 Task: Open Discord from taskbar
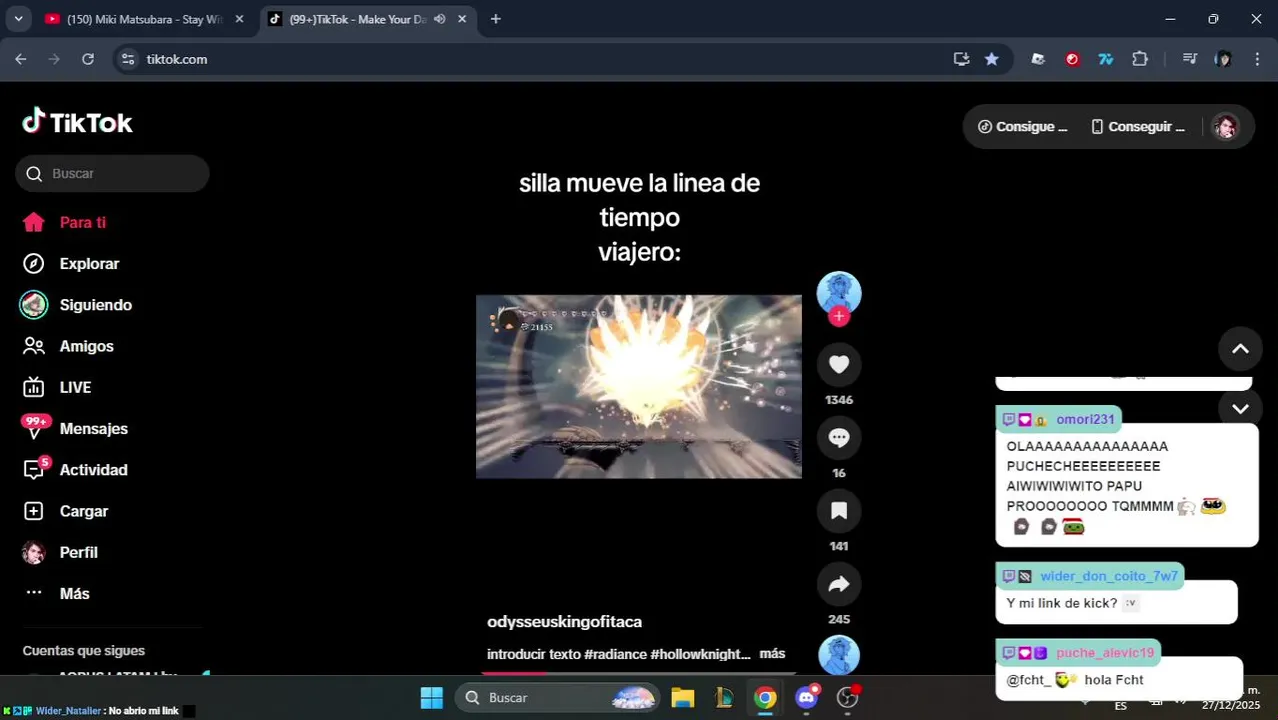[807, 698]
